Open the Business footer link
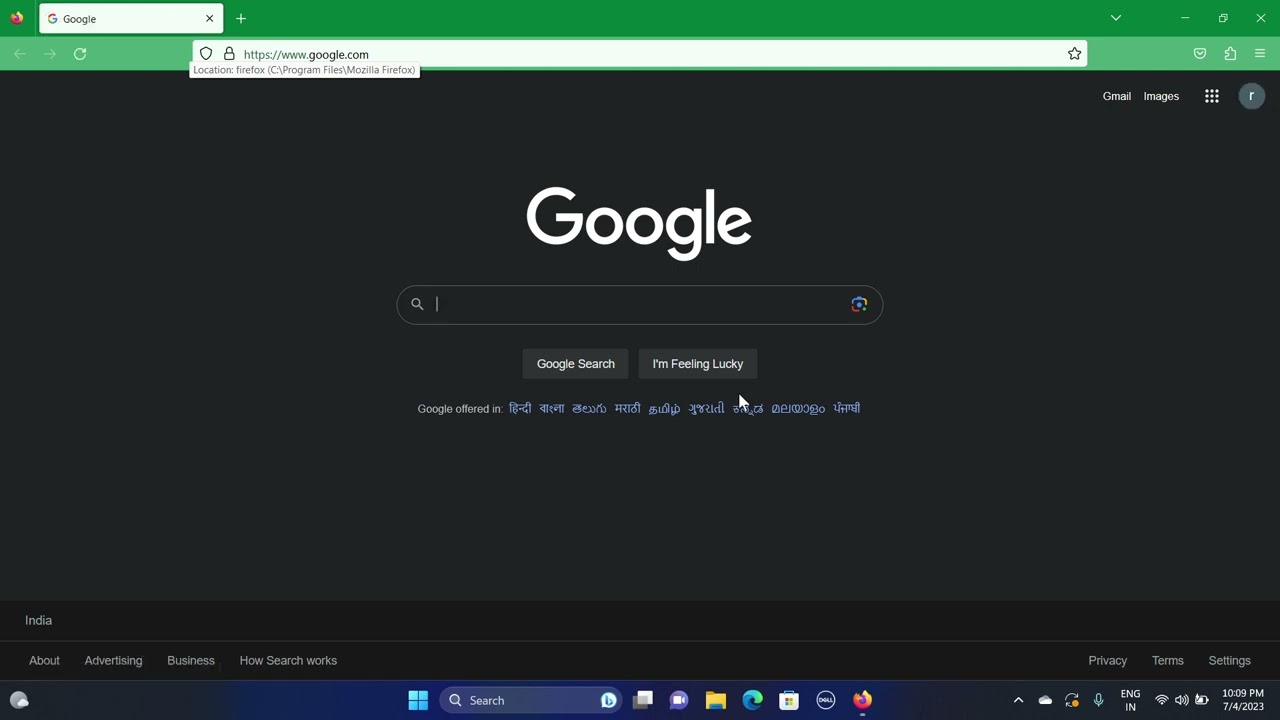 coord(191,660)
